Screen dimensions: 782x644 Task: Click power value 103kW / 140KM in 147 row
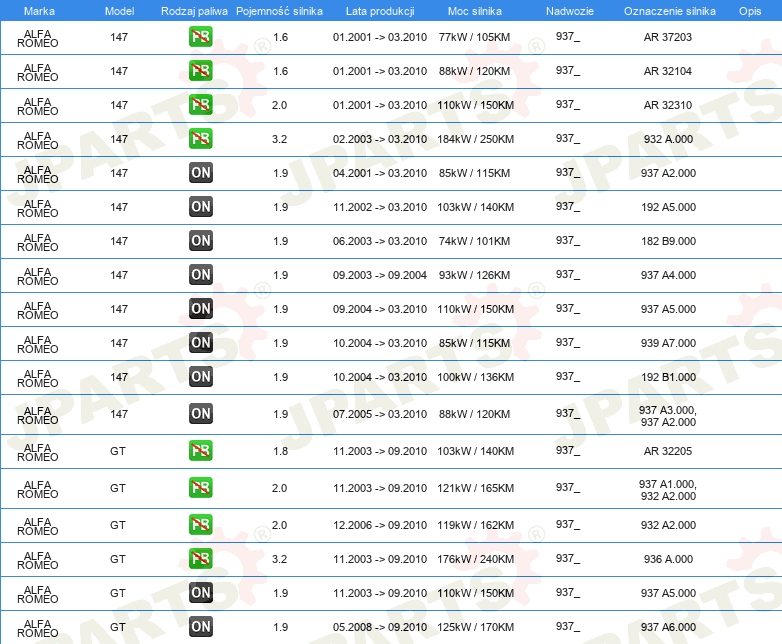[475, 207]
